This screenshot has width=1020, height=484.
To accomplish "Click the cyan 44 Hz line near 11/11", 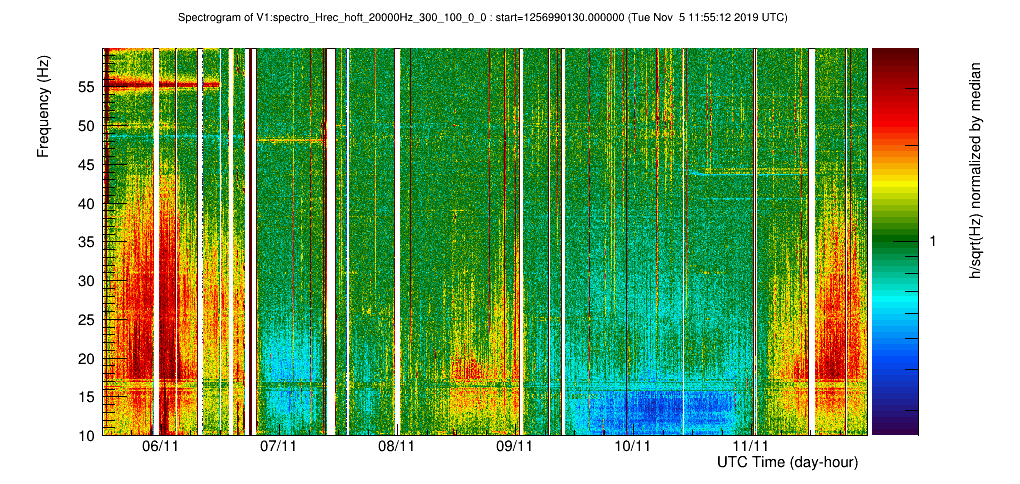I will coord(748,174).
